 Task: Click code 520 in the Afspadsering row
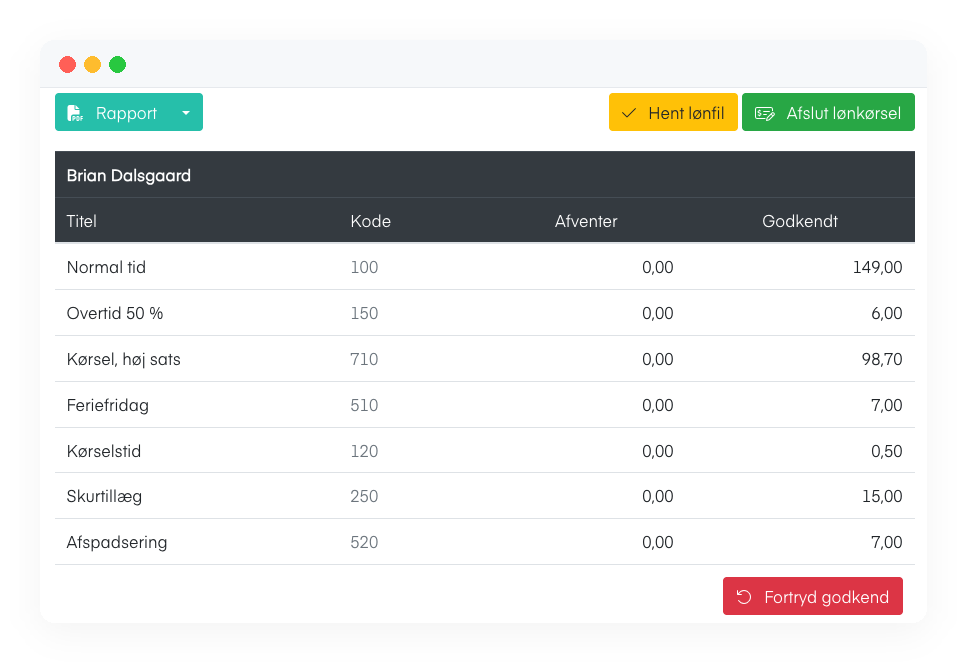[x=364, y=542]
